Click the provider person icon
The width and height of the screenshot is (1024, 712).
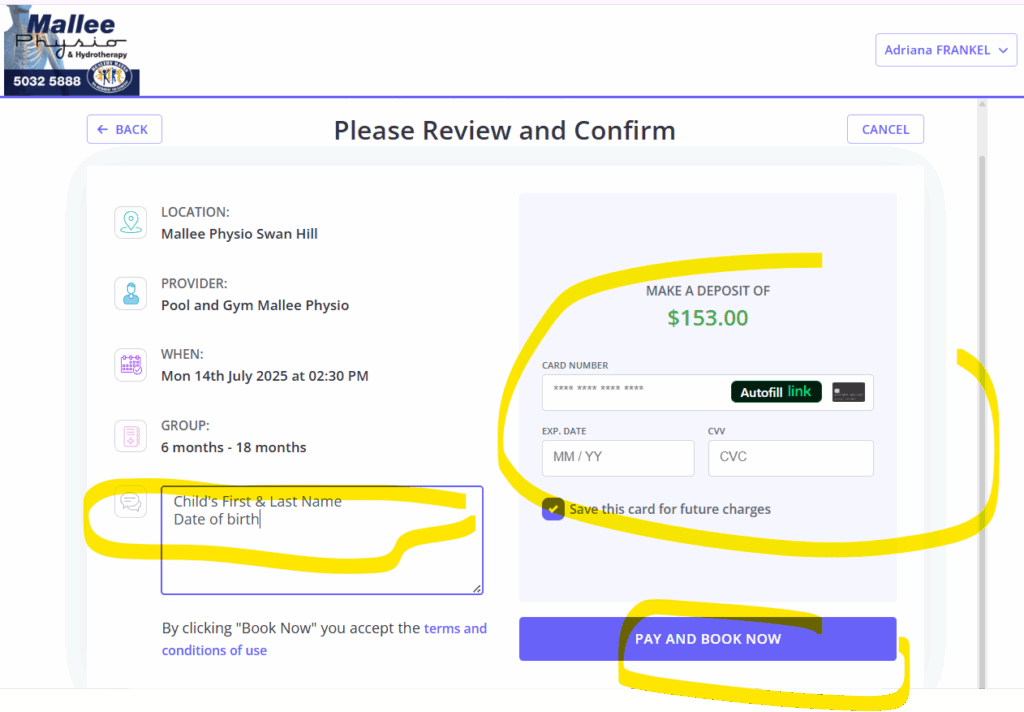click(131, 293)
